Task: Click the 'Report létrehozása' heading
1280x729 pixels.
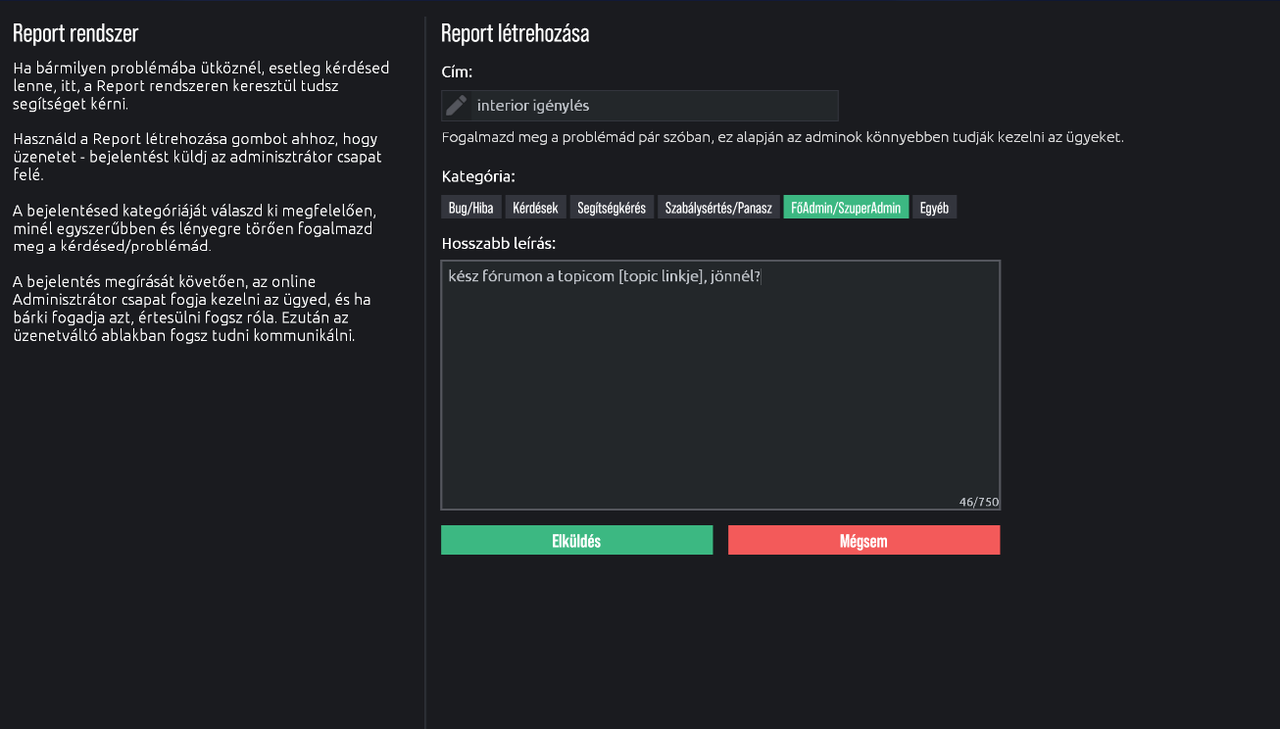Action: [x=515, y=33]
